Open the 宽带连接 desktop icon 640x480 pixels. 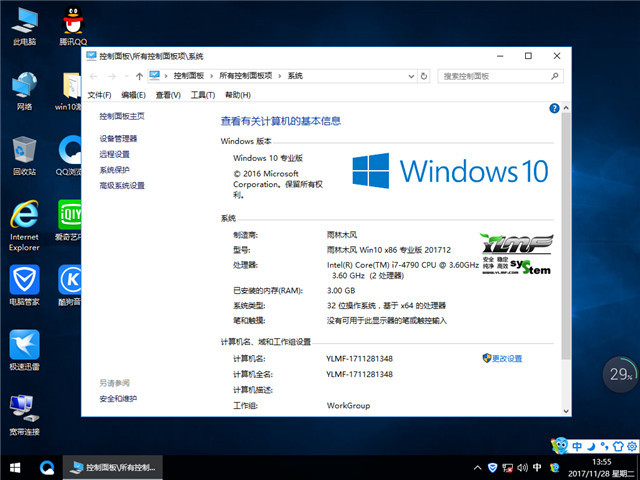pyautogui.click(x=24, y=415)
